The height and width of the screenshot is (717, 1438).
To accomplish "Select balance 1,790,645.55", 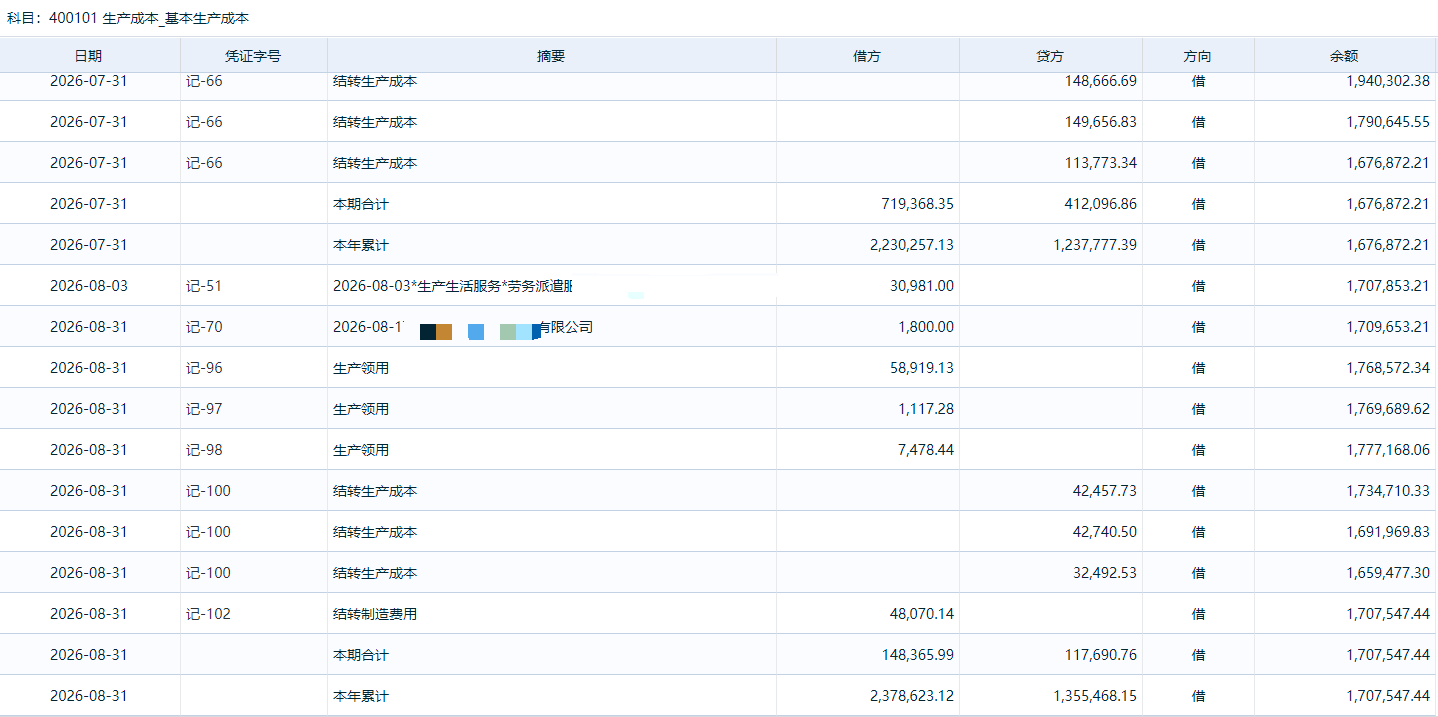I will [1388, 122].
